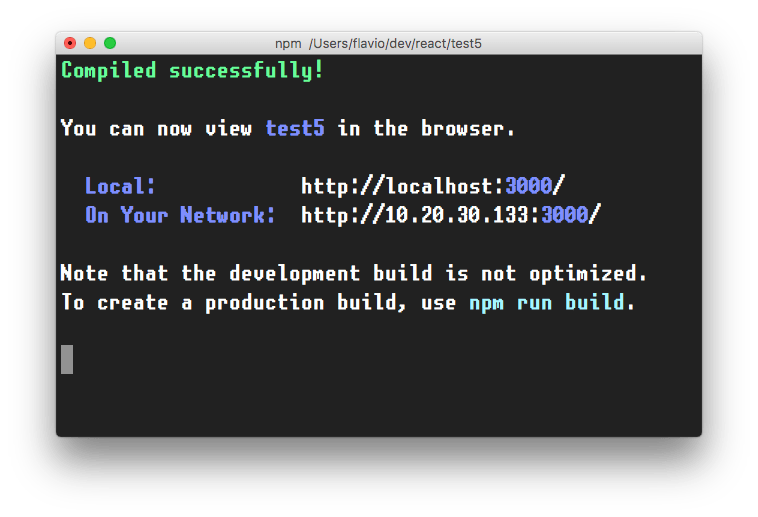Click the green "Compiled successfully!" message
The width and height of the screenshot is (758, 517).
(192, 71)
